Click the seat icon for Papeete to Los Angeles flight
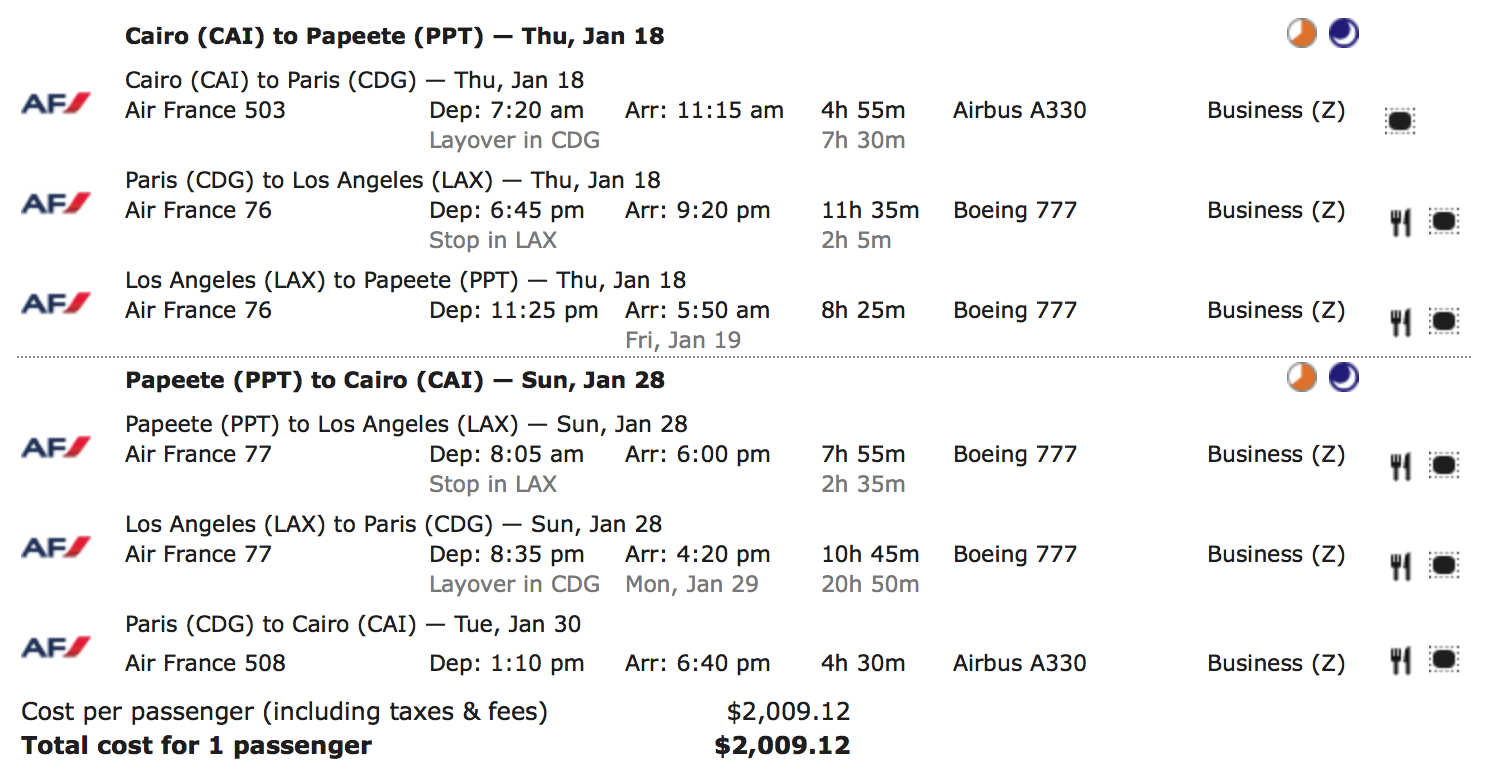The image size is (1490, 782). pyautogui.click(x=1443, y=465)
